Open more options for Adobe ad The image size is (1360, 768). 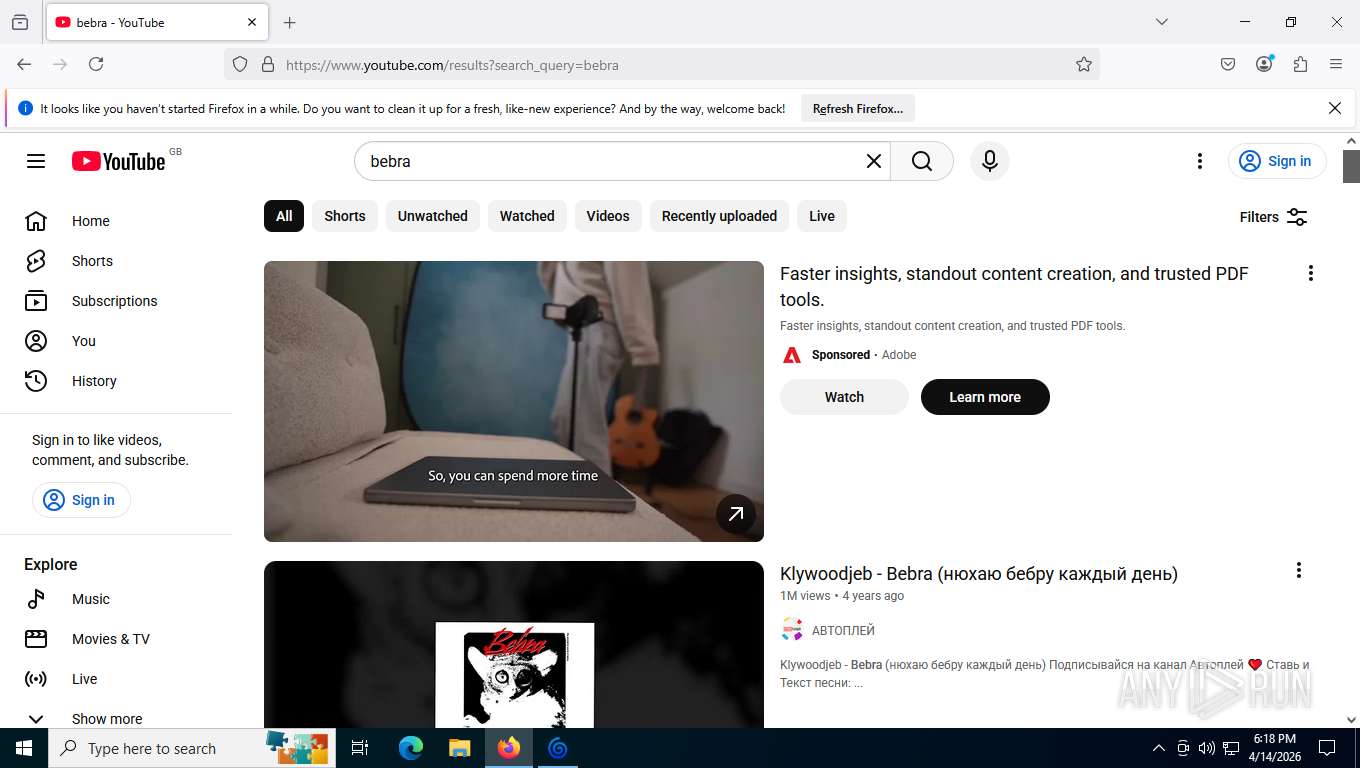[1310, 273]
